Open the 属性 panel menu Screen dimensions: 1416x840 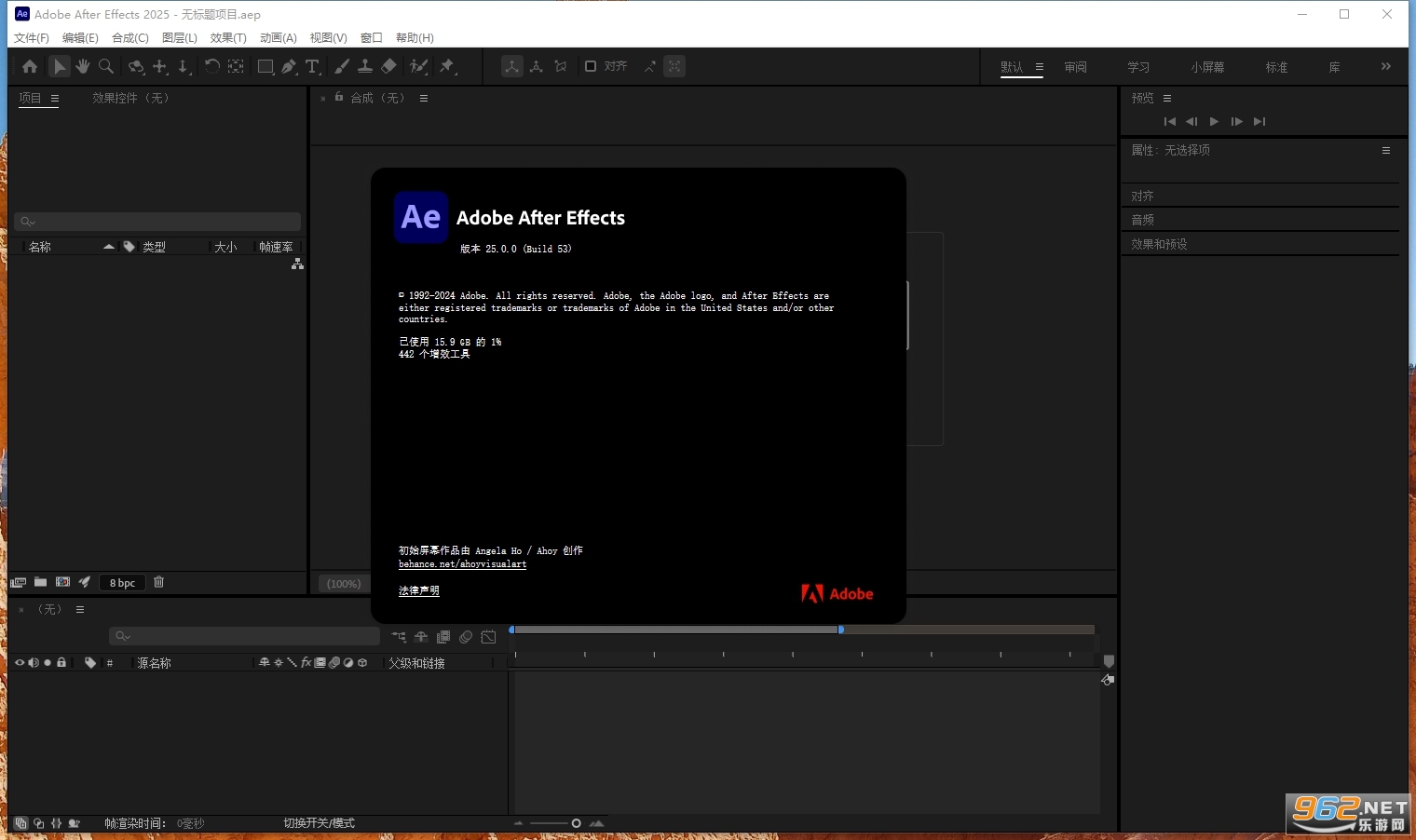1386,150
